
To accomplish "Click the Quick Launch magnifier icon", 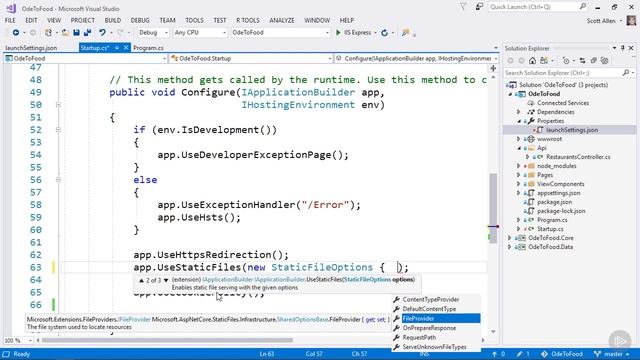I will click(x=583, y=6).
